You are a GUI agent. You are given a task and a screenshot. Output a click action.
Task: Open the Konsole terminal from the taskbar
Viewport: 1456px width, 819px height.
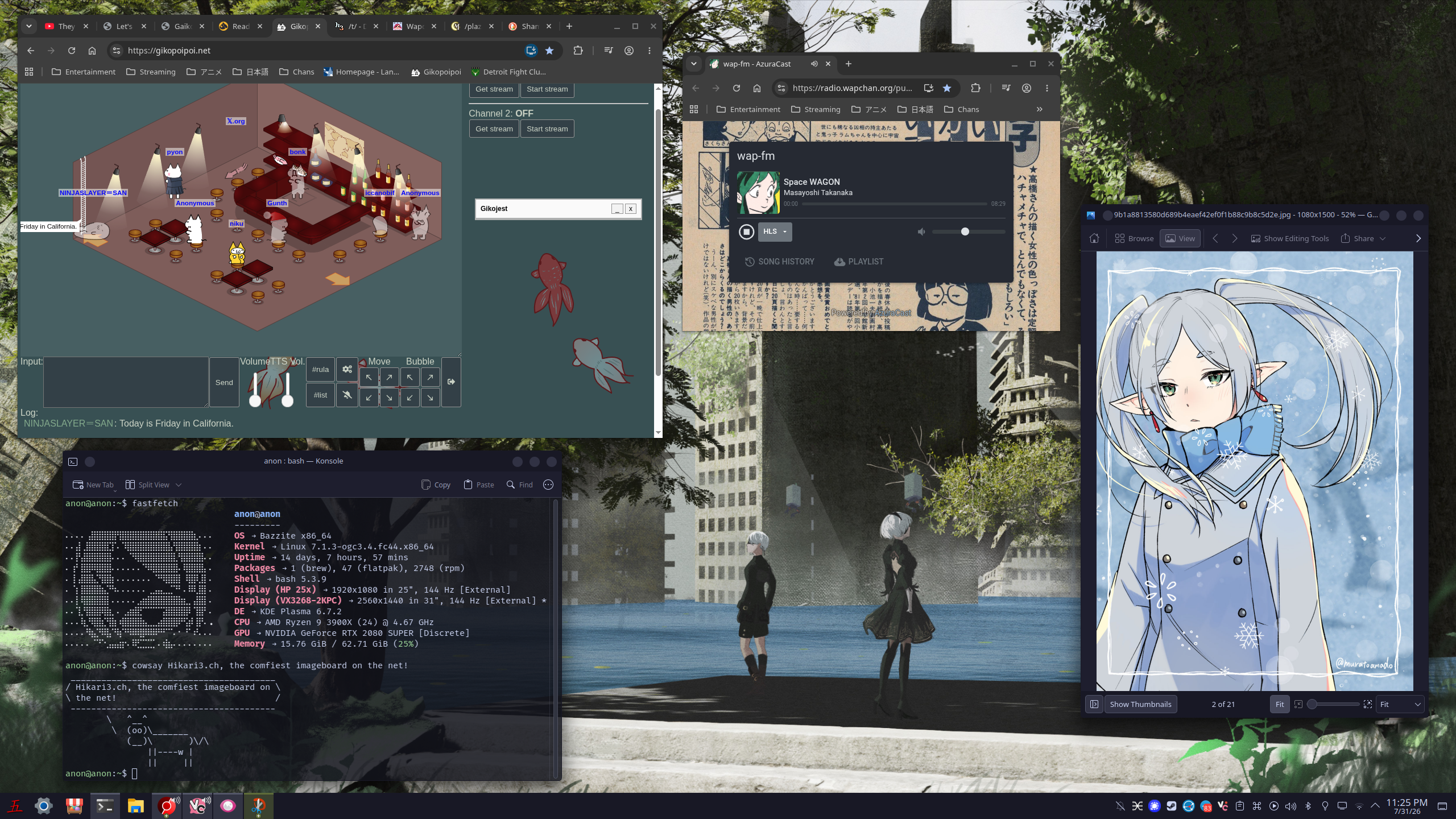coord(105,806)
